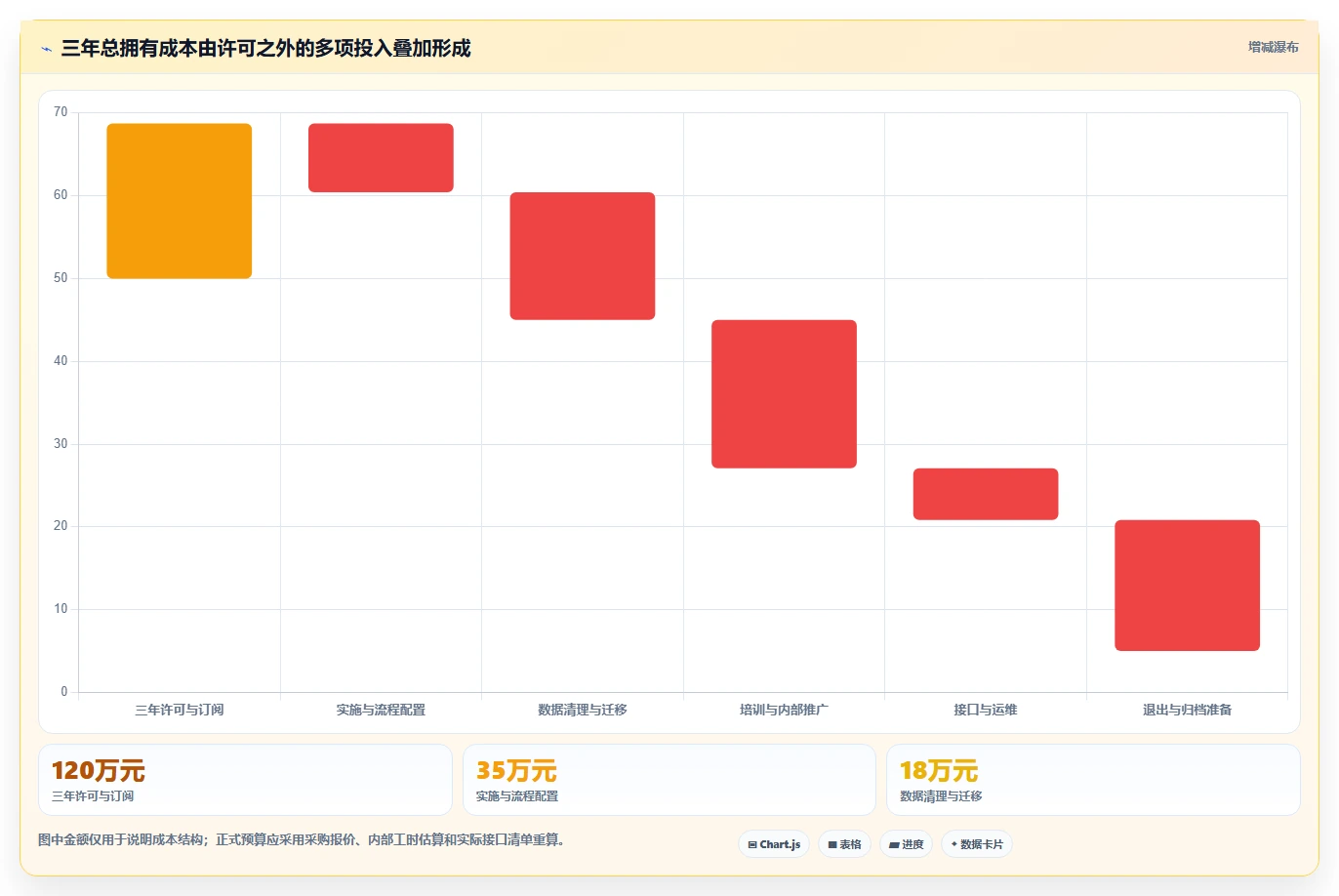Click the chart title 三年总拥有成本由许可之外的多项投入叠加形成

[x=265, y=48]
